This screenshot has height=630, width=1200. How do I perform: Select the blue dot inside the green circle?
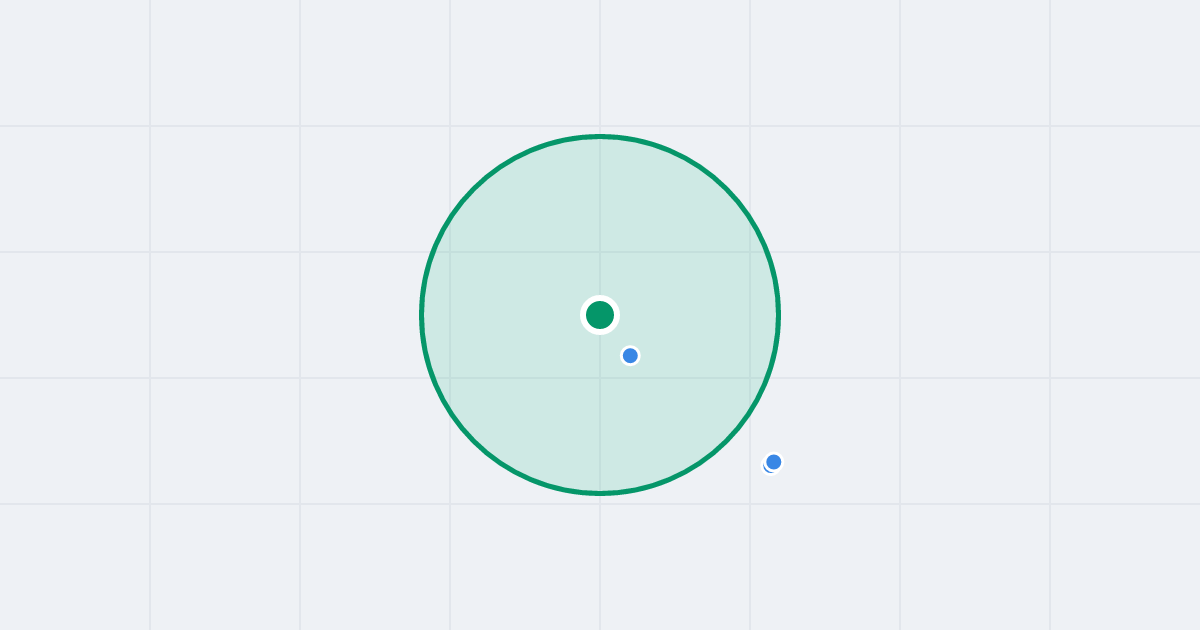[630, 355]
